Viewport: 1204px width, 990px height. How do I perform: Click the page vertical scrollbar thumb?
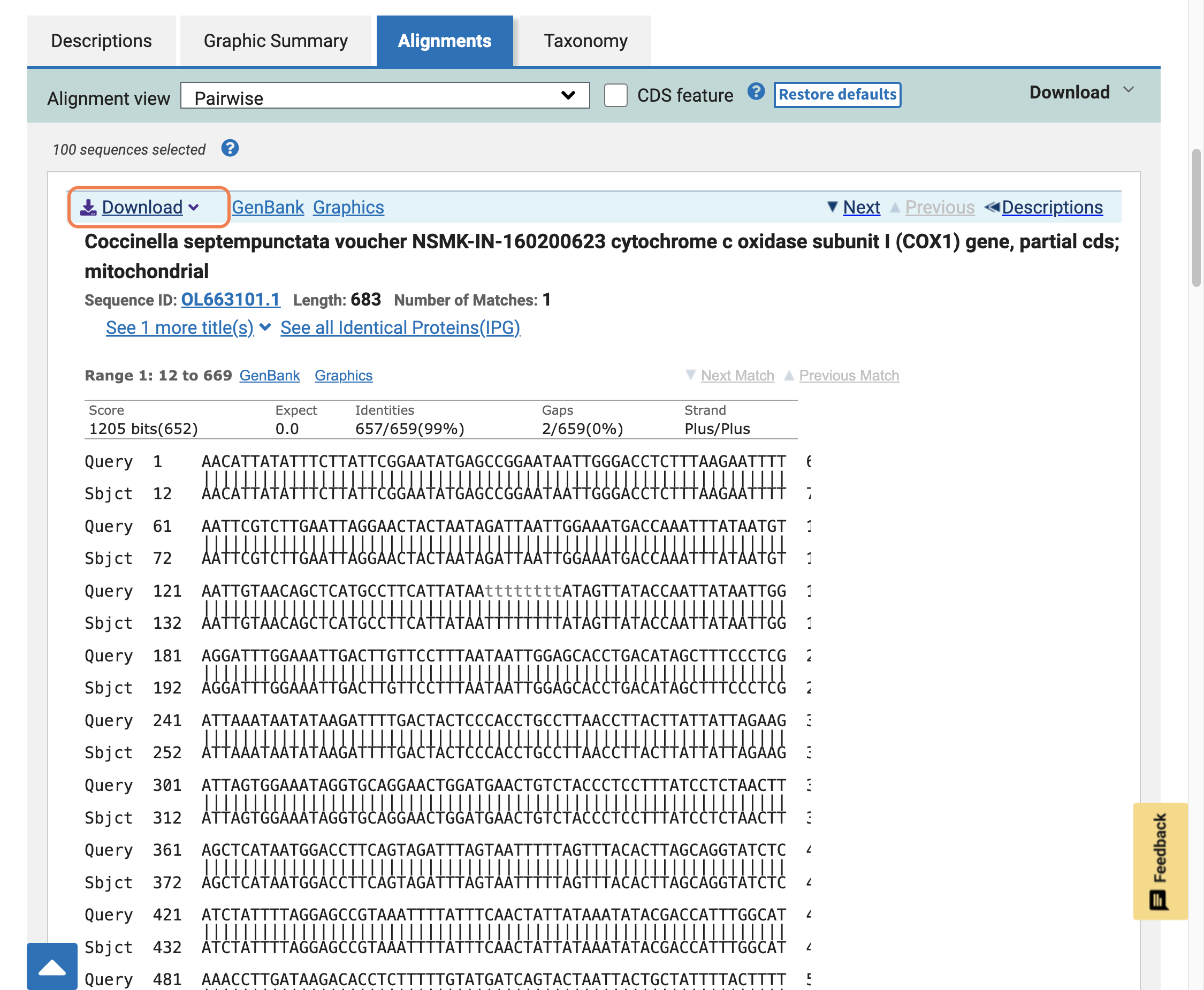1196,217
